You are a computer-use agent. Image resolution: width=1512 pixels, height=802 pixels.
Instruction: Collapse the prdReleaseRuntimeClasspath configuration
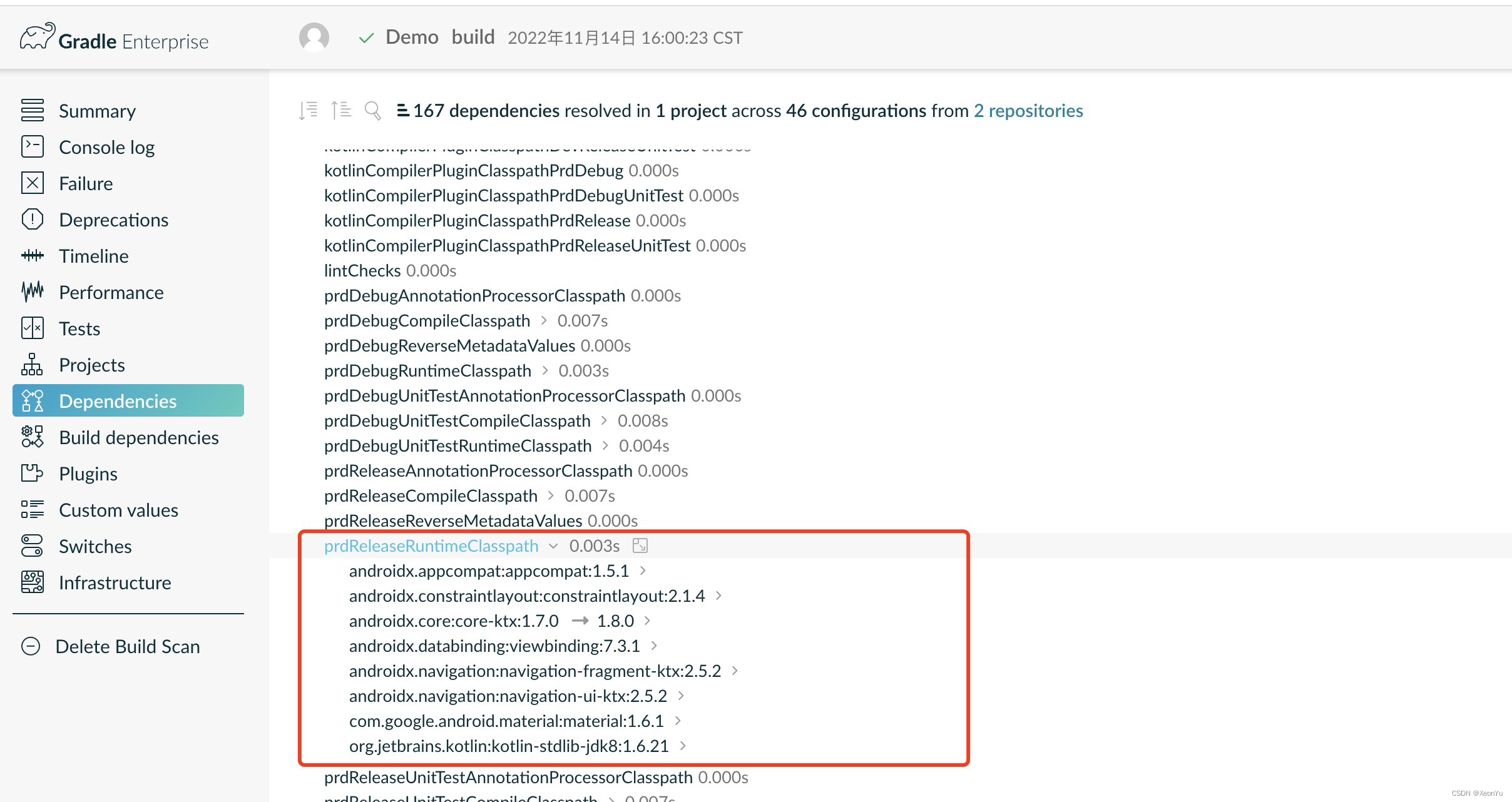553,546
